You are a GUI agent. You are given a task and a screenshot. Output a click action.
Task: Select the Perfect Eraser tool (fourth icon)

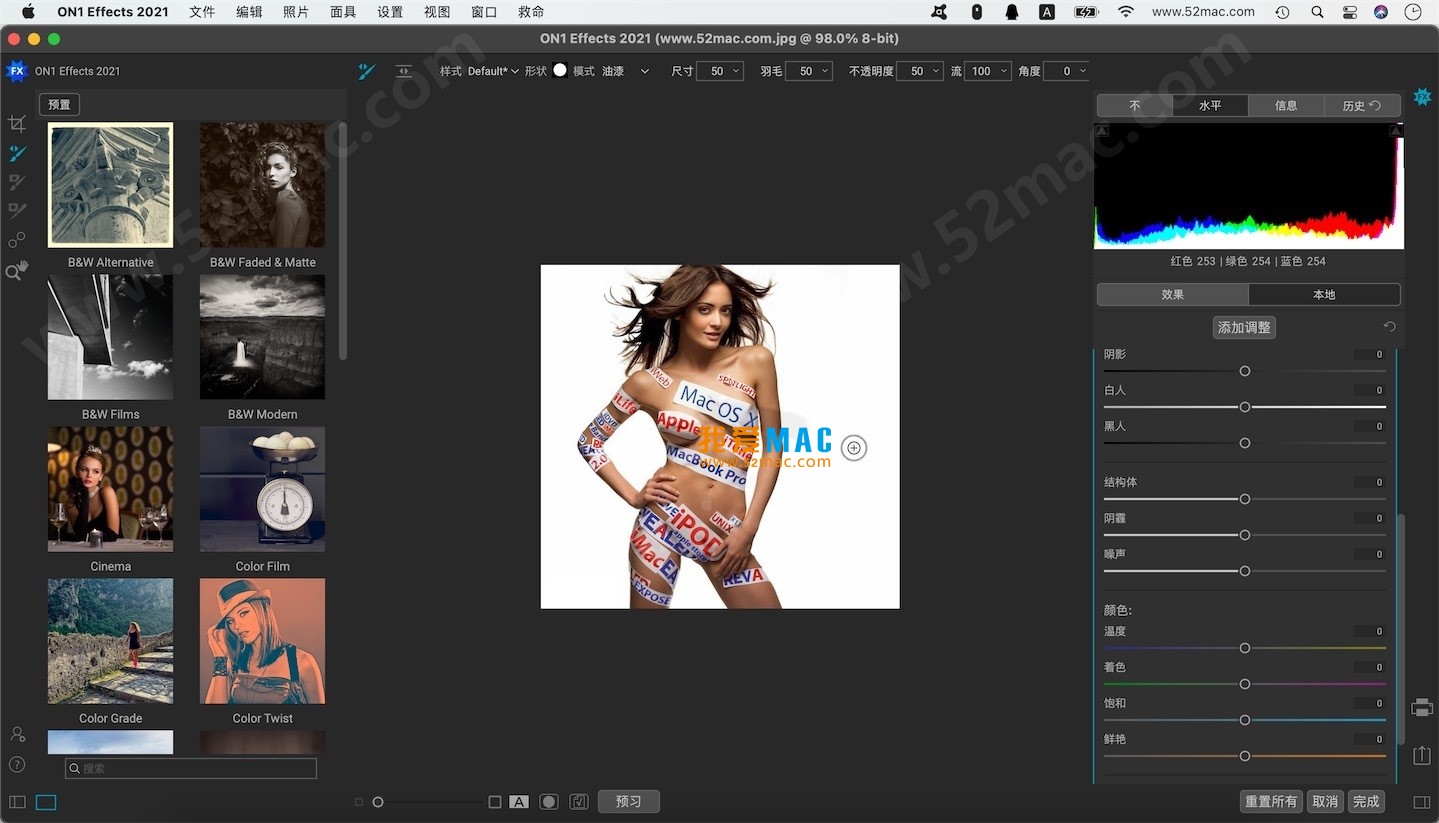(x=17, y=211)
